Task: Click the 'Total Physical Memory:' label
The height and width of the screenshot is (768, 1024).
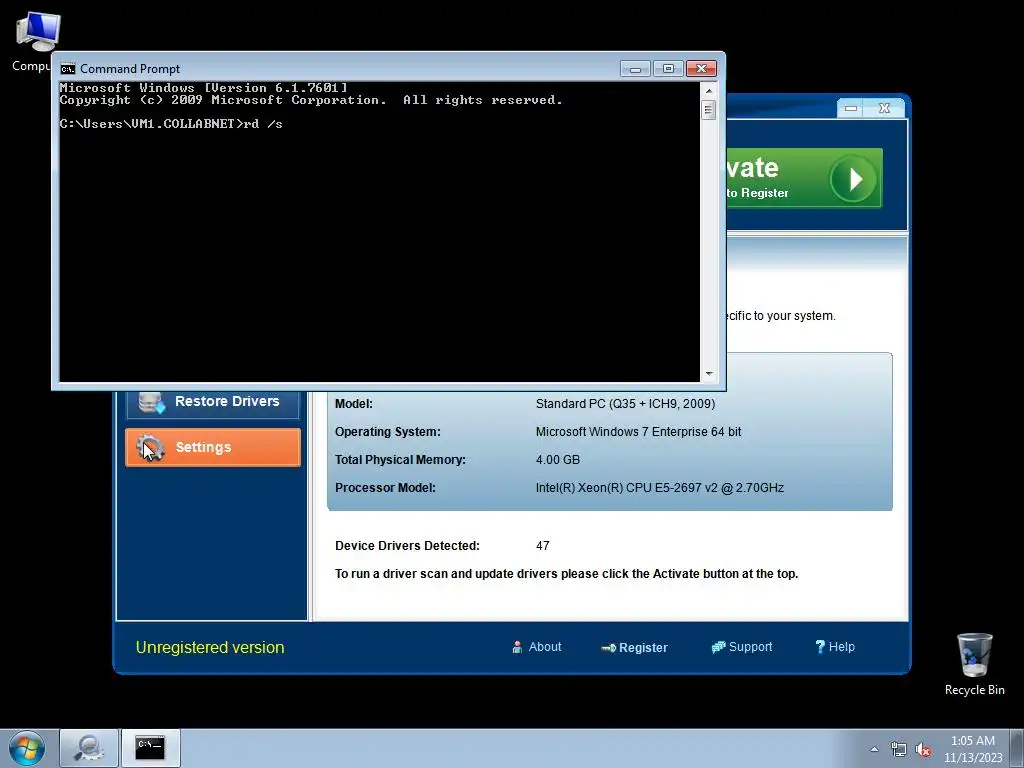Action: click(400, 460)
